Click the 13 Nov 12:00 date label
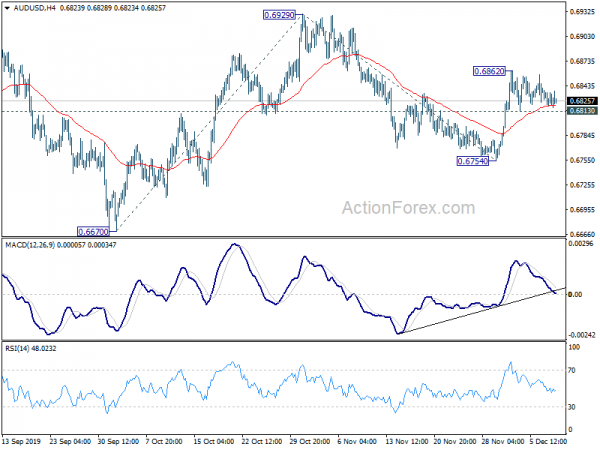The width and height of the screenshot is (600, 450). (x=406, y=442)
